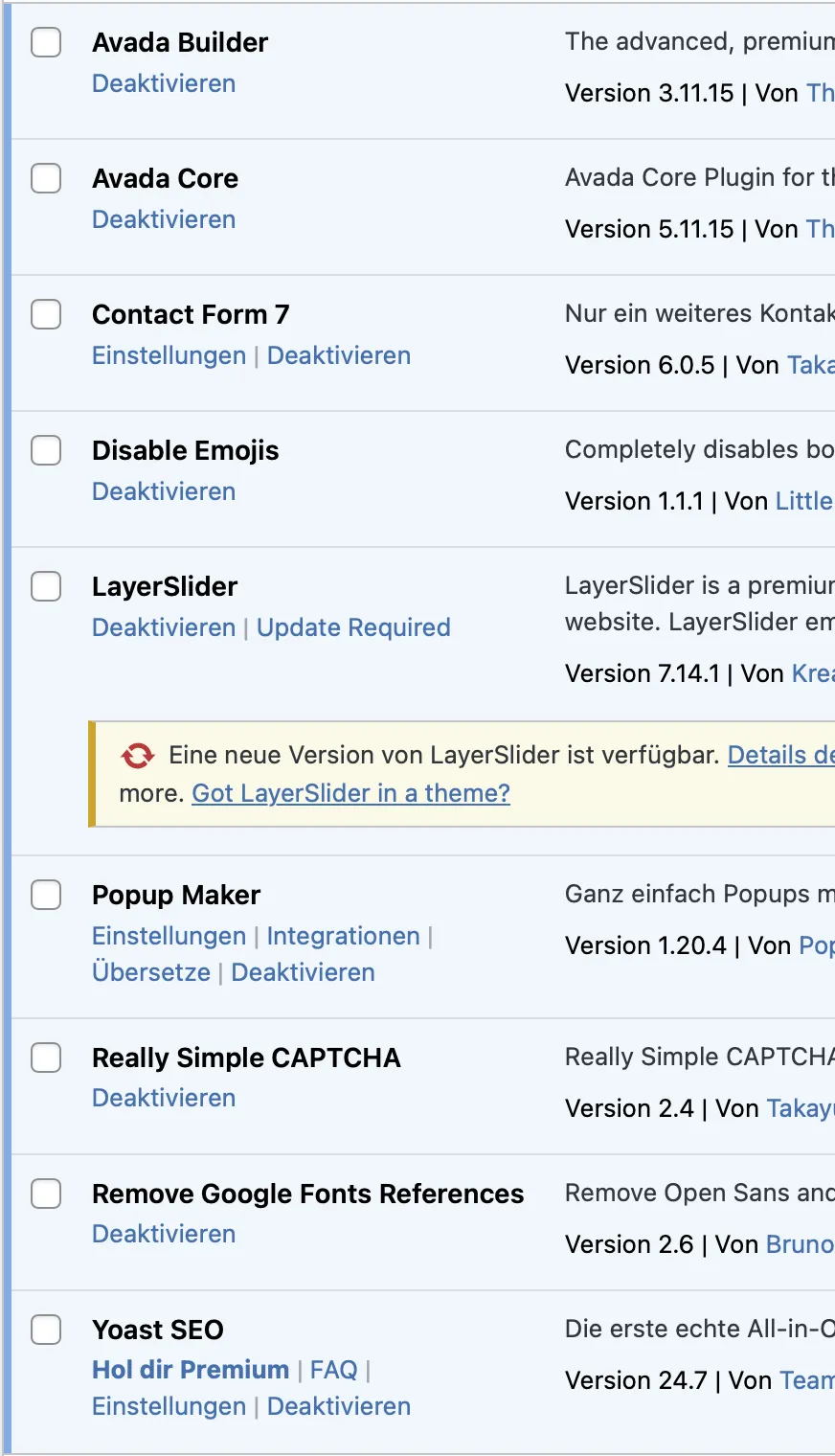This screenshot has width=835, height=1456.
Task: Click the LayerSlider update refresh icon
Action: coord(137,756)
